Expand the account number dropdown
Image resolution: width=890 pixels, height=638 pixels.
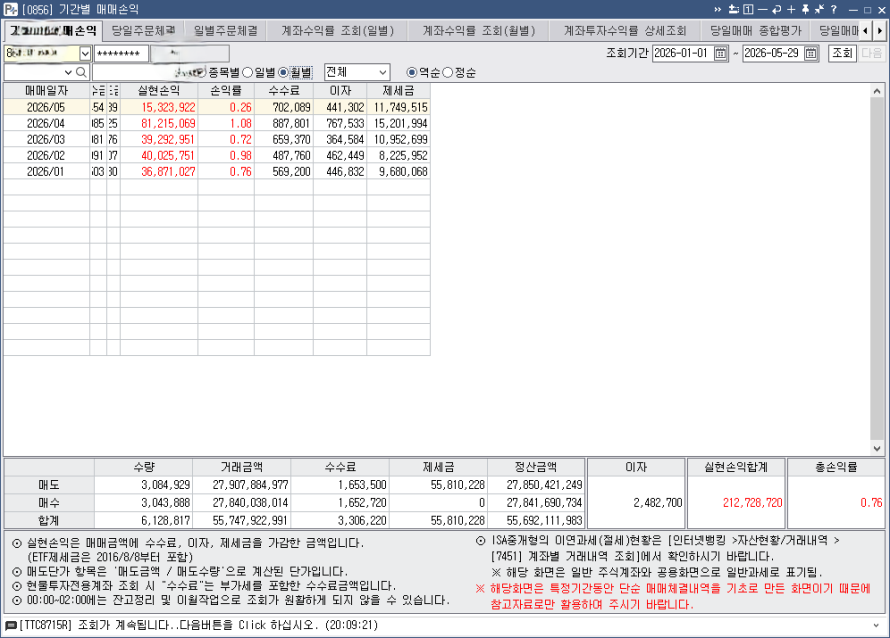click(x=85, y=53)
